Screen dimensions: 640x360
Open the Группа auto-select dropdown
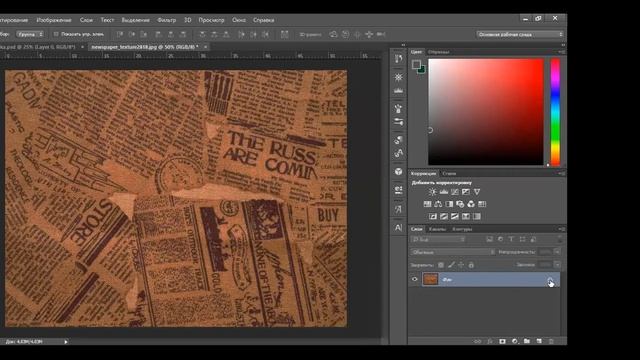point(30,34)
